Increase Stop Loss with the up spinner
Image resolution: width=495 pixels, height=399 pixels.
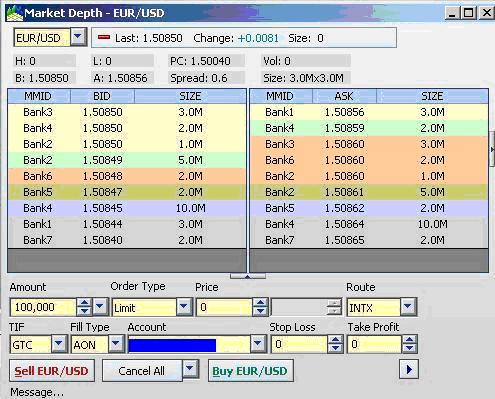coord(335,340)
